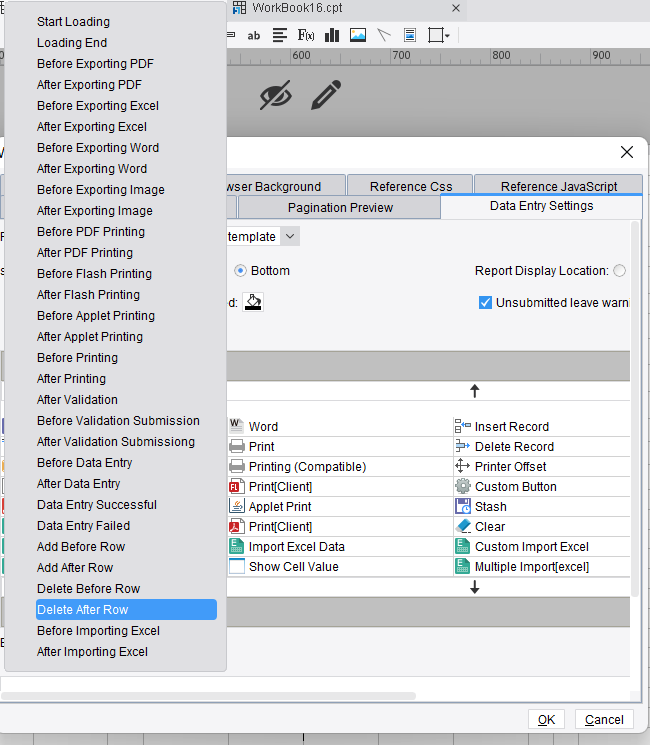Click the align lines toolbar icon
This screenshot has height=745, width=650.
point(280,35)
